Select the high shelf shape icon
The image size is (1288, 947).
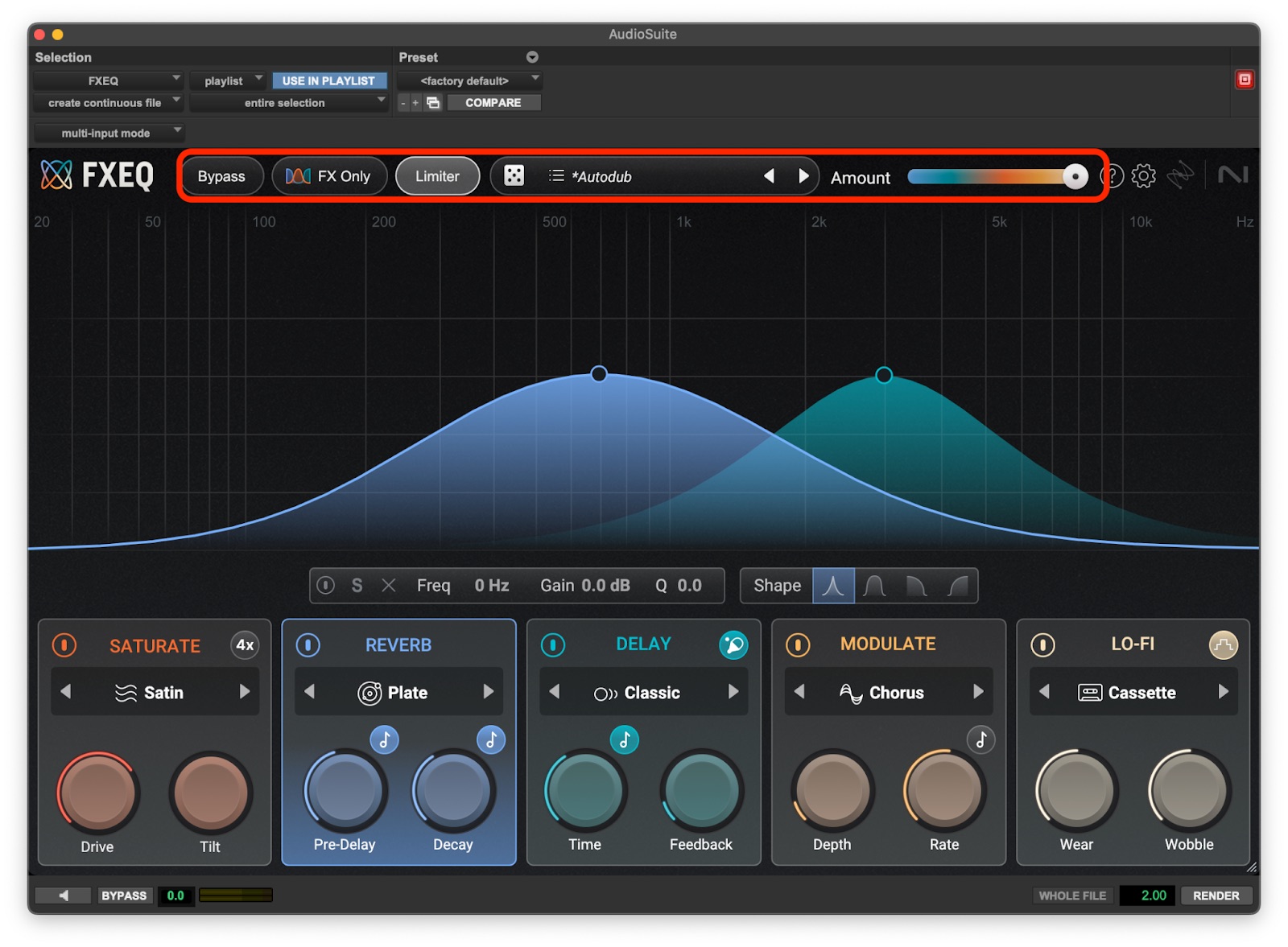pos(958,586)
